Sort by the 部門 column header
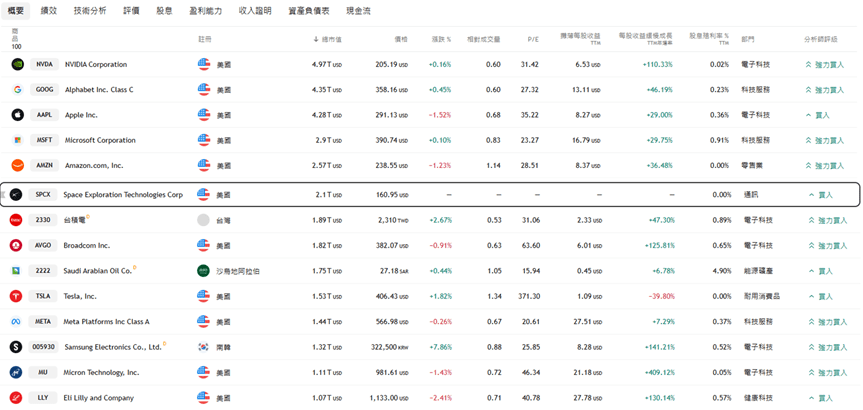Screen dimensions: 863x410 (748, 39)
